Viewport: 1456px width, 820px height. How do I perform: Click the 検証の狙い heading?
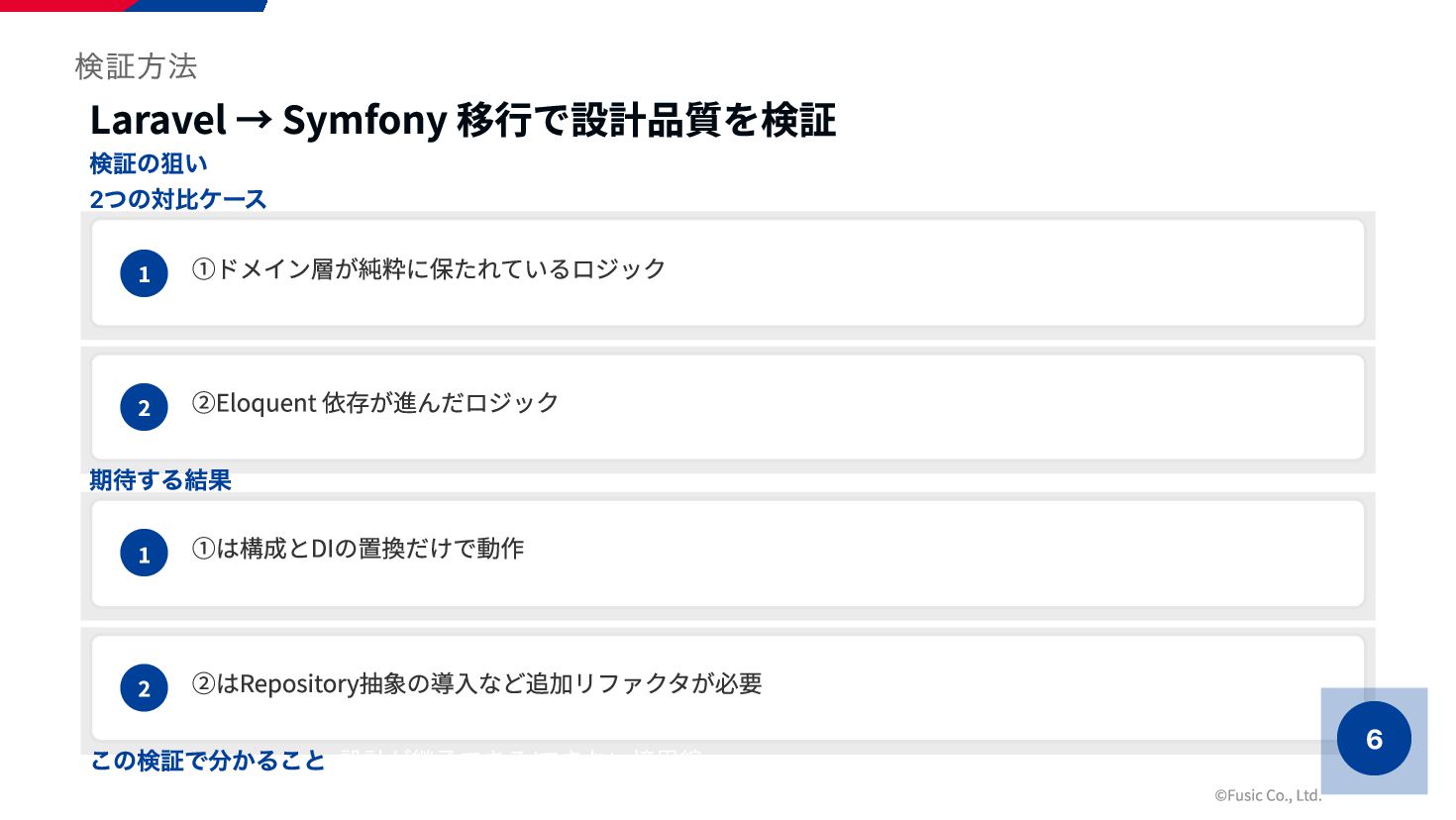pyautogui.click(x=149, y=163)
